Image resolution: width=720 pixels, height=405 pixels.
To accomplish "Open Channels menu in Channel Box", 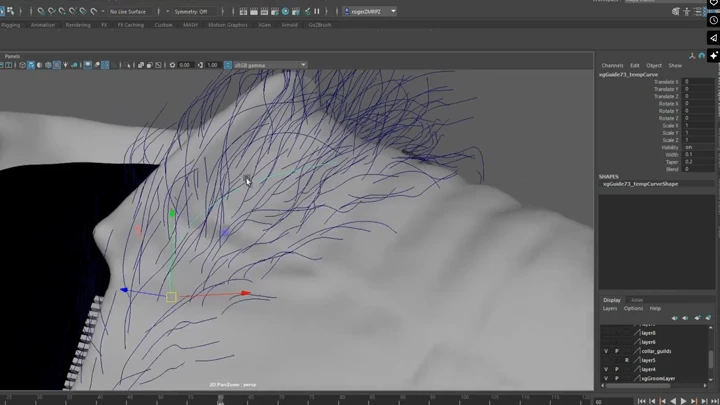I will pyautogui.click(x=613, y=65).
